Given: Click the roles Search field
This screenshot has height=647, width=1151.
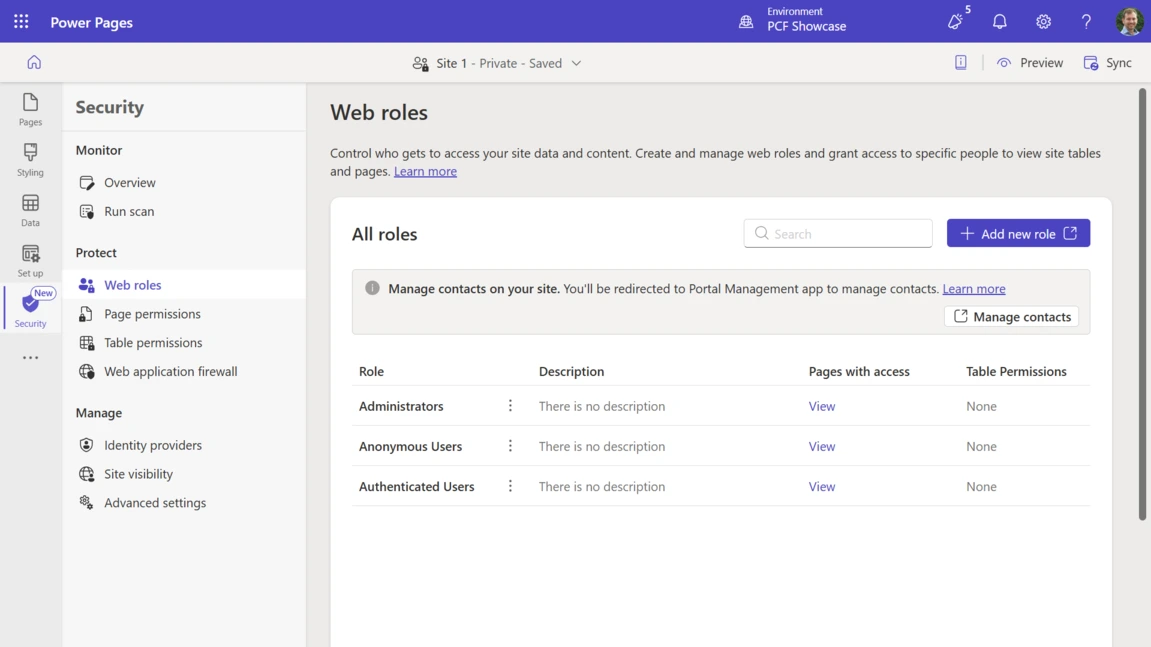Looking at the screenshot, I should 838,234.
